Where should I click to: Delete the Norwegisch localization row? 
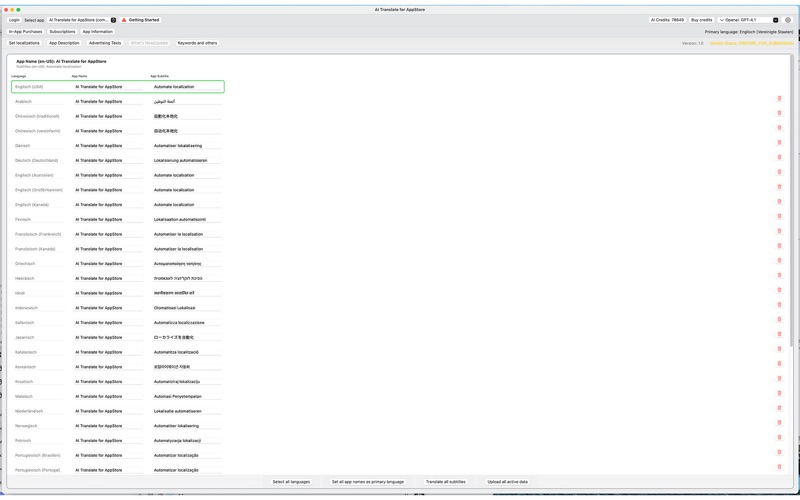pyautogui.click(x=779, y=422)
